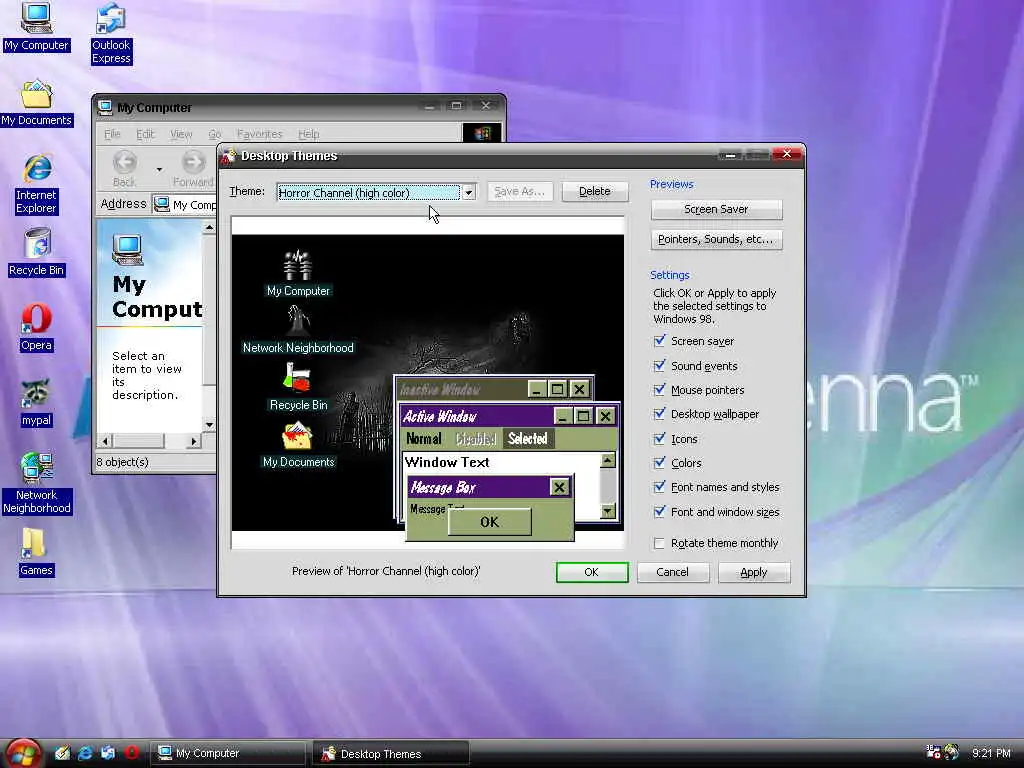Launch Opera from quick launch bar

point(131,753)
